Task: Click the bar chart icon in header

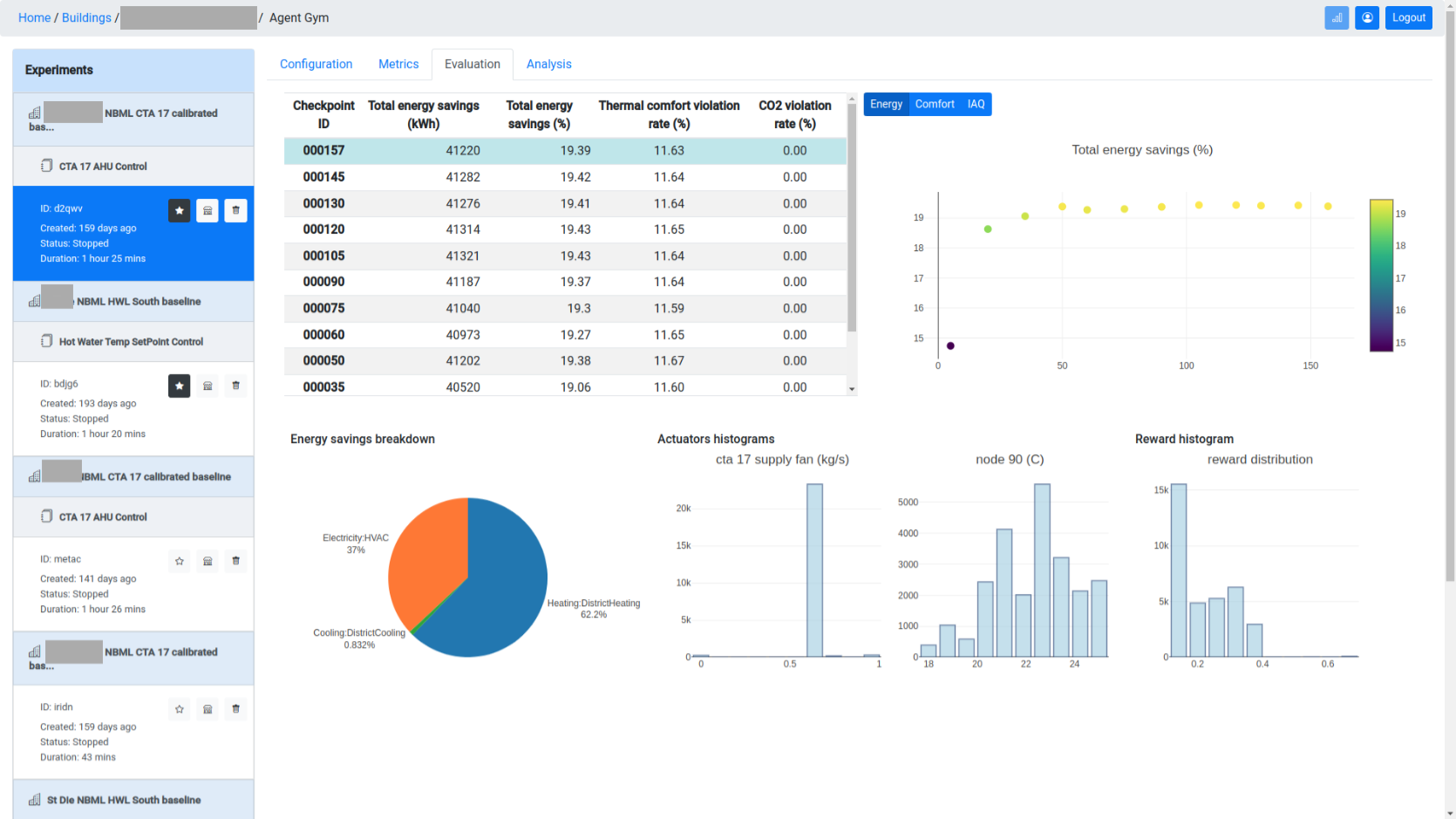Action: point(1337,17)
